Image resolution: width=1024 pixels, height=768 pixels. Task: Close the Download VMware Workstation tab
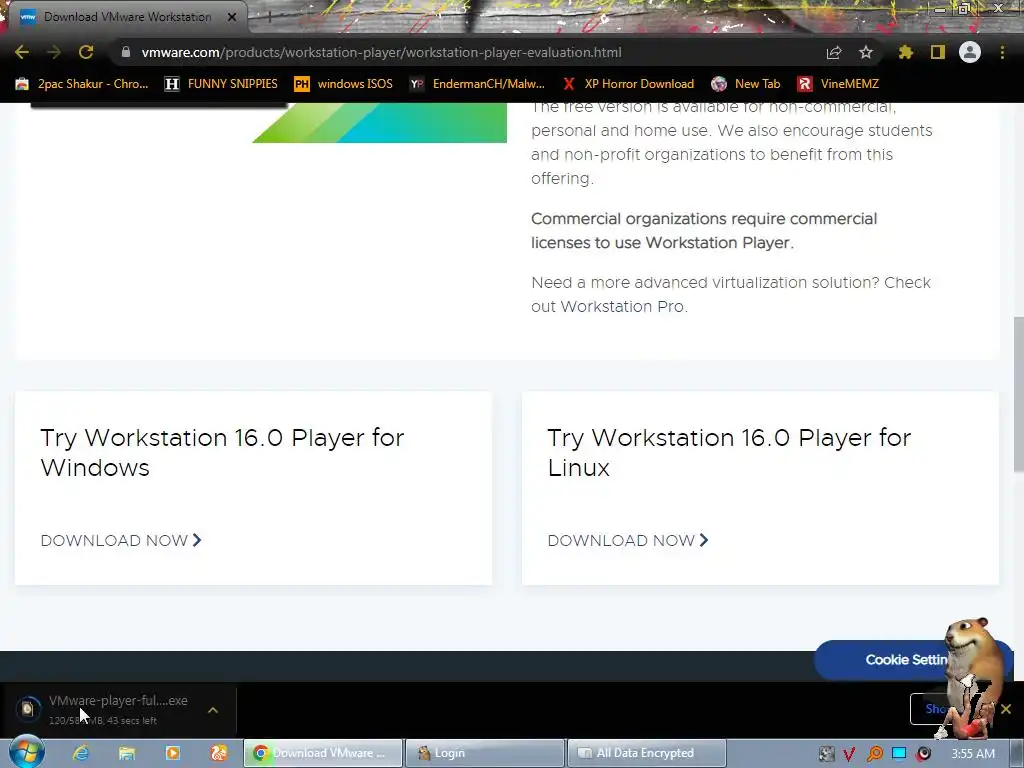coord(232,17)
